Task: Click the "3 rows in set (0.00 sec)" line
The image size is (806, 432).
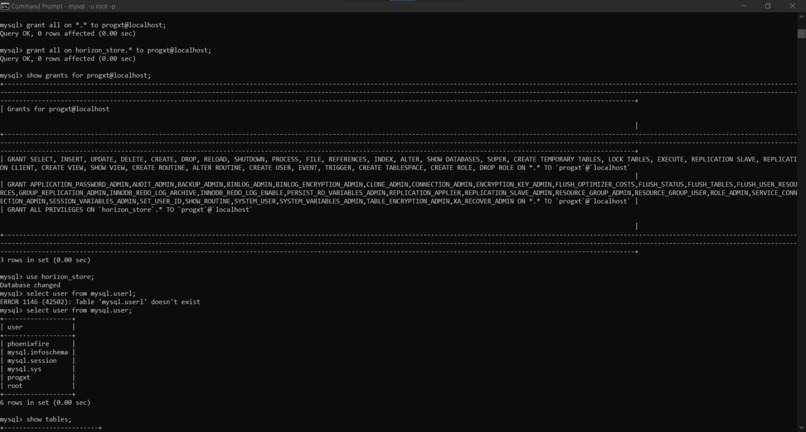Action: [45, 260]
